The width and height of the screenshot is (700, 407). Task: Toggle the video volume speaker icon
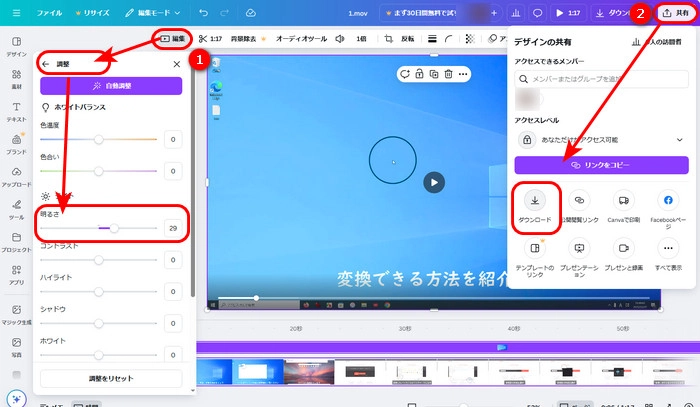(x=340, y=39)
